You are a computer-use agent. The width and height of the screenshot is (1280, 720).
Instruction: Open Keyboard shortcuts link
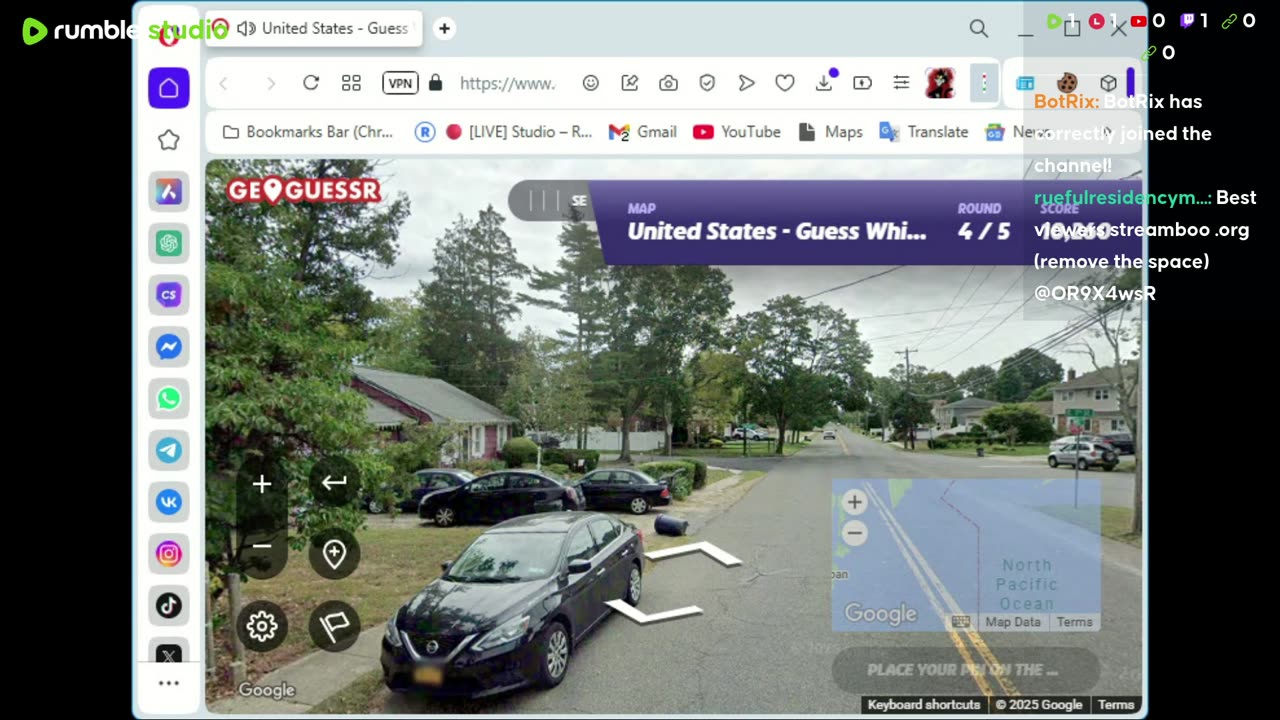(924, 705)
